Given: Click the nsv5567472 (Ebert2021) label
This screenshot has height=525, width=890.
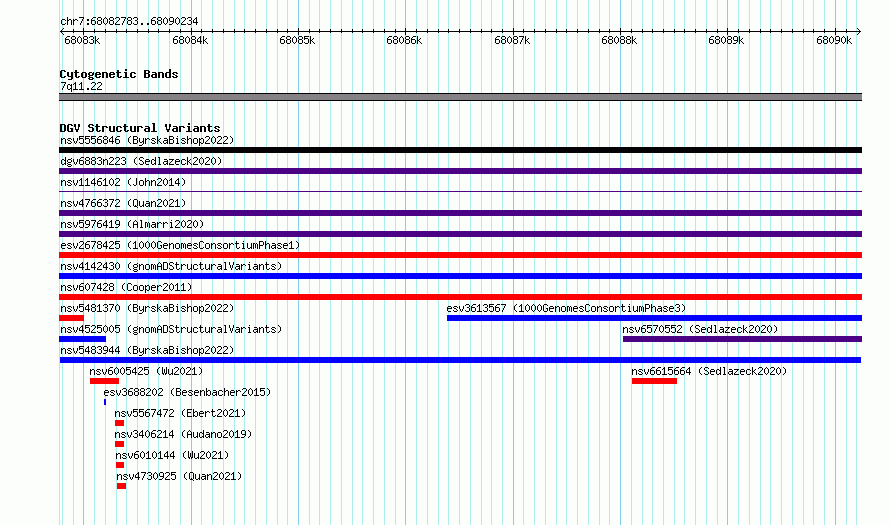Looking at the screenshot, I should [x=180, y=413].
